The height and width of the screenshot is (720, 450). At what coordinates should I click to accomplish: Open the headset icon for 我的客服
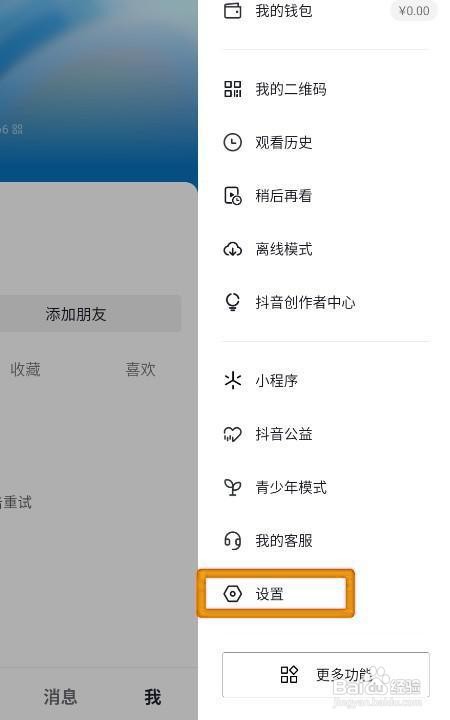pyautogui.click(x=232, y=540)
